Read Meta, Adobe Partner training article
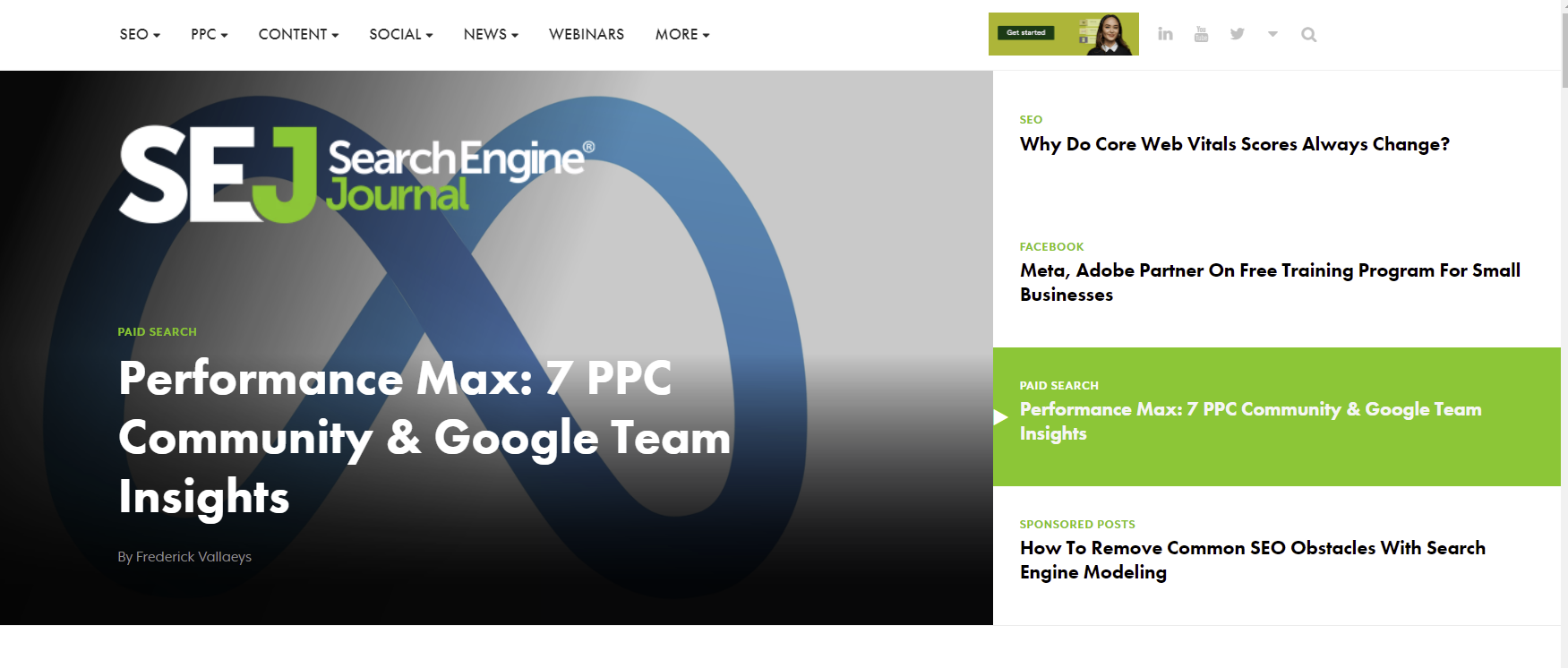The width and height of the screenshot is (1568, 668). coord(1270,282)
